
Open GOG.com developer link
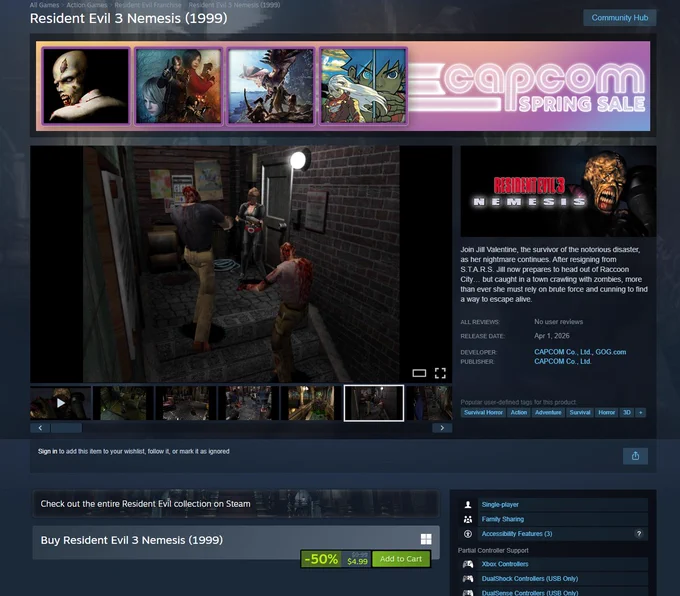611,352
